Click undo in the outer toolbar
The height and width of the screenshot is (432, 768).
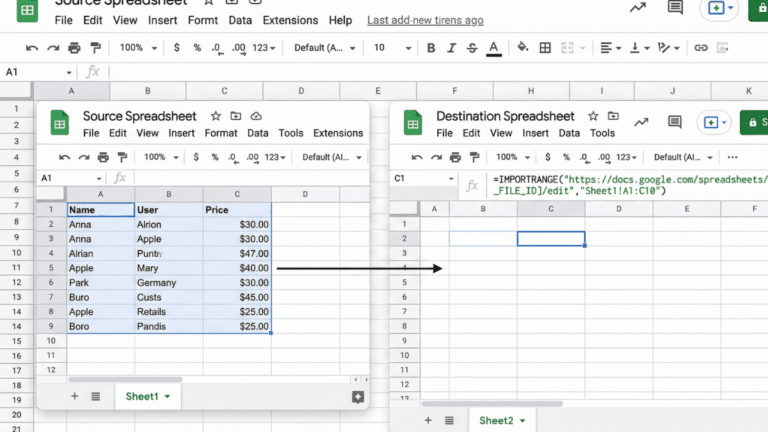coord(32,48)
